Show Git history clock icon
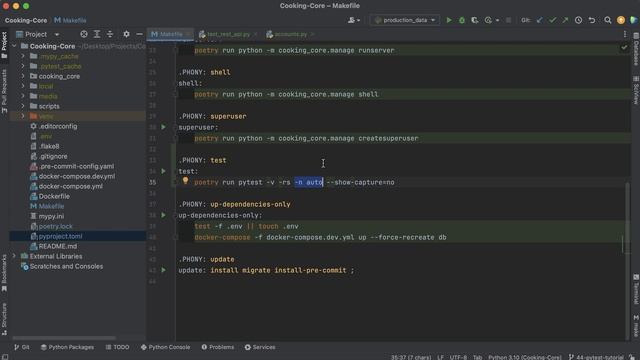Viewport: 640px width, 360px height. [x=578, y=20]
